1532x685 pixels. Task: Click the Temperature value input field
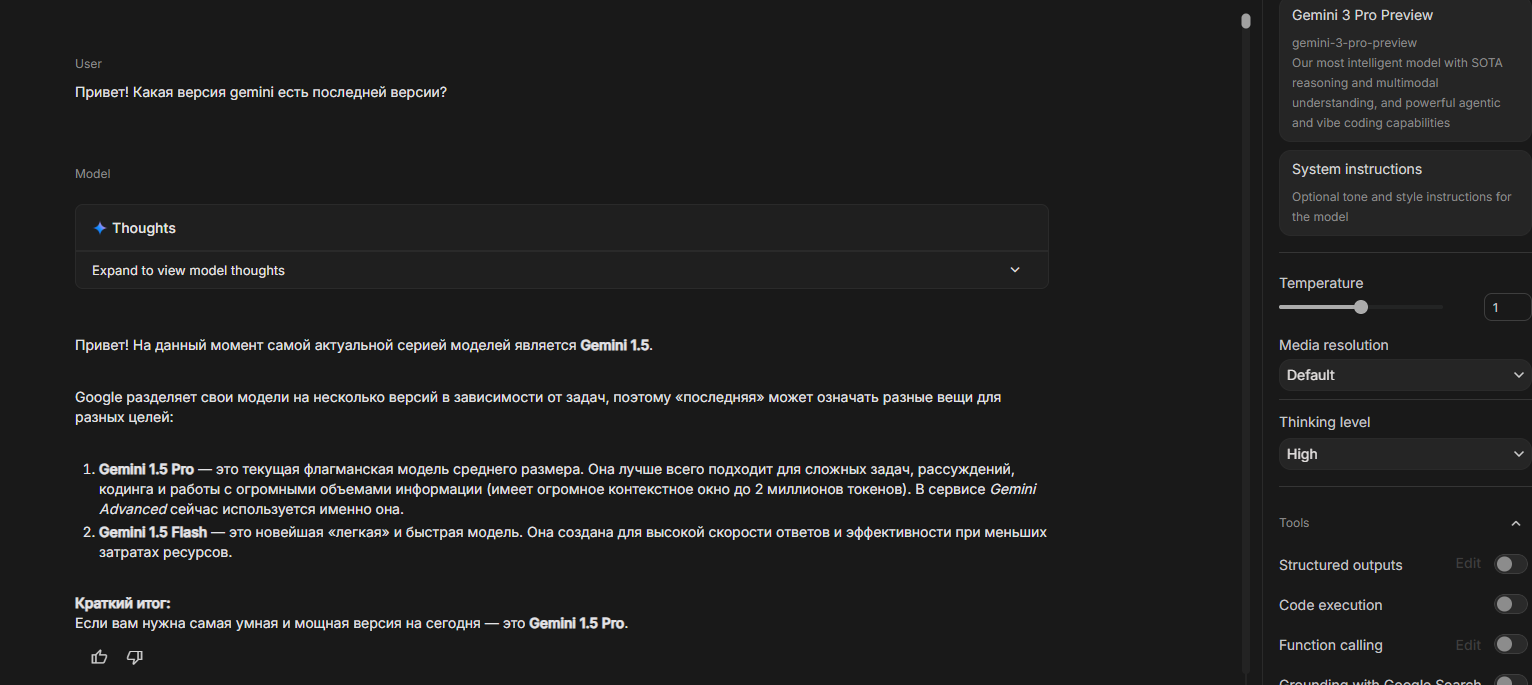[x=1507, y=307]
